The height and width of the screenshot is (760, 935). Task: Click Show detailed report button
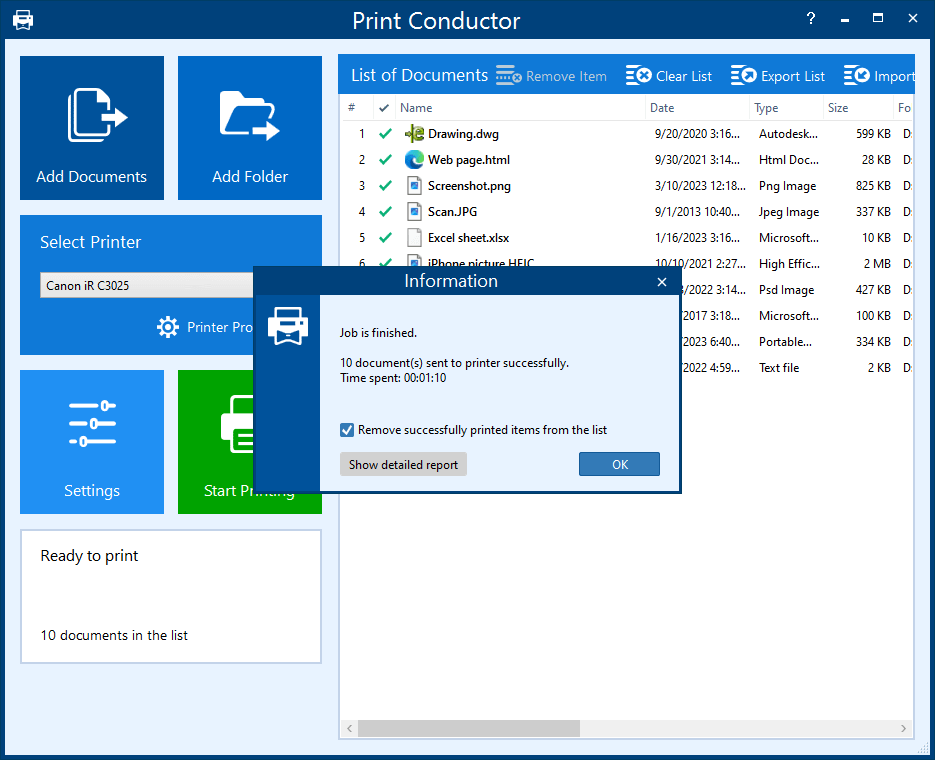tap(403, 465)
